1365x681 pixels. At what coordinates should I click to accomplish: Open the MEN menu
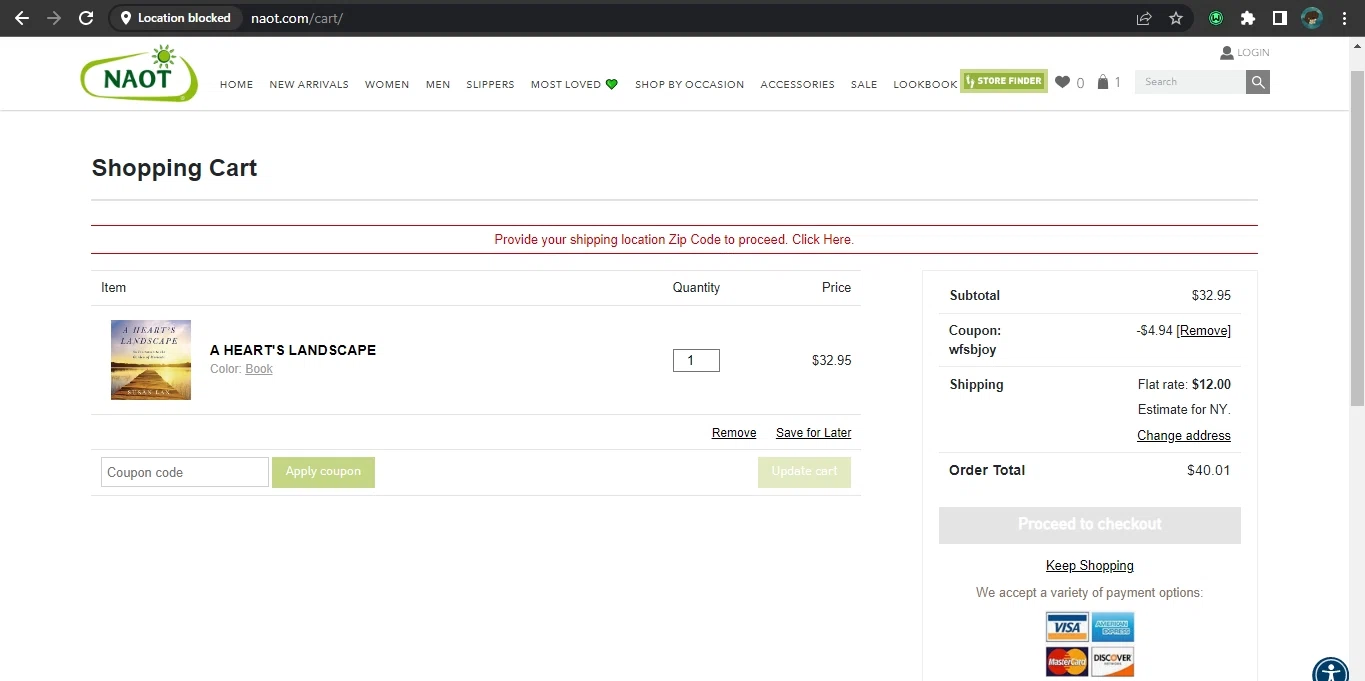click(438, 85)
